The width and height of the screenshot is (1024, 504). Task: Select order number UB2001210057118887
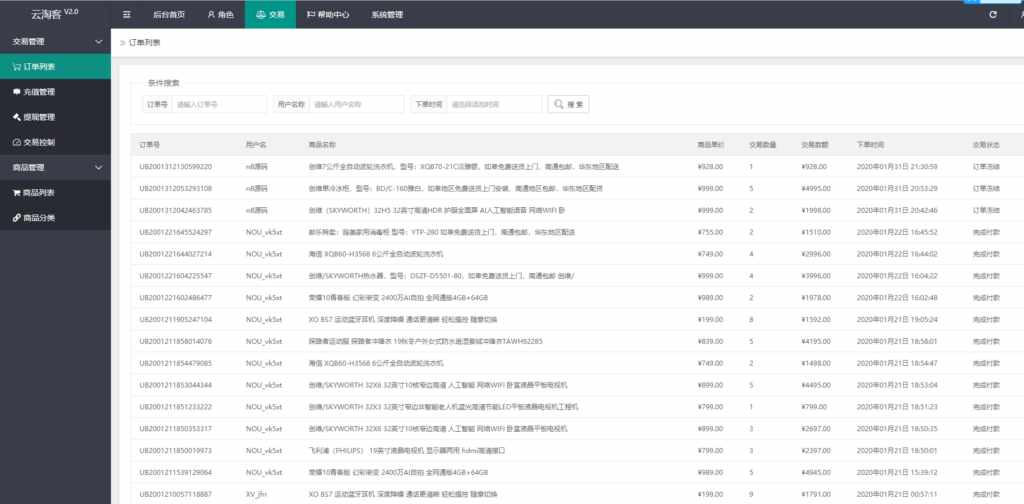[x=175, y=494]
